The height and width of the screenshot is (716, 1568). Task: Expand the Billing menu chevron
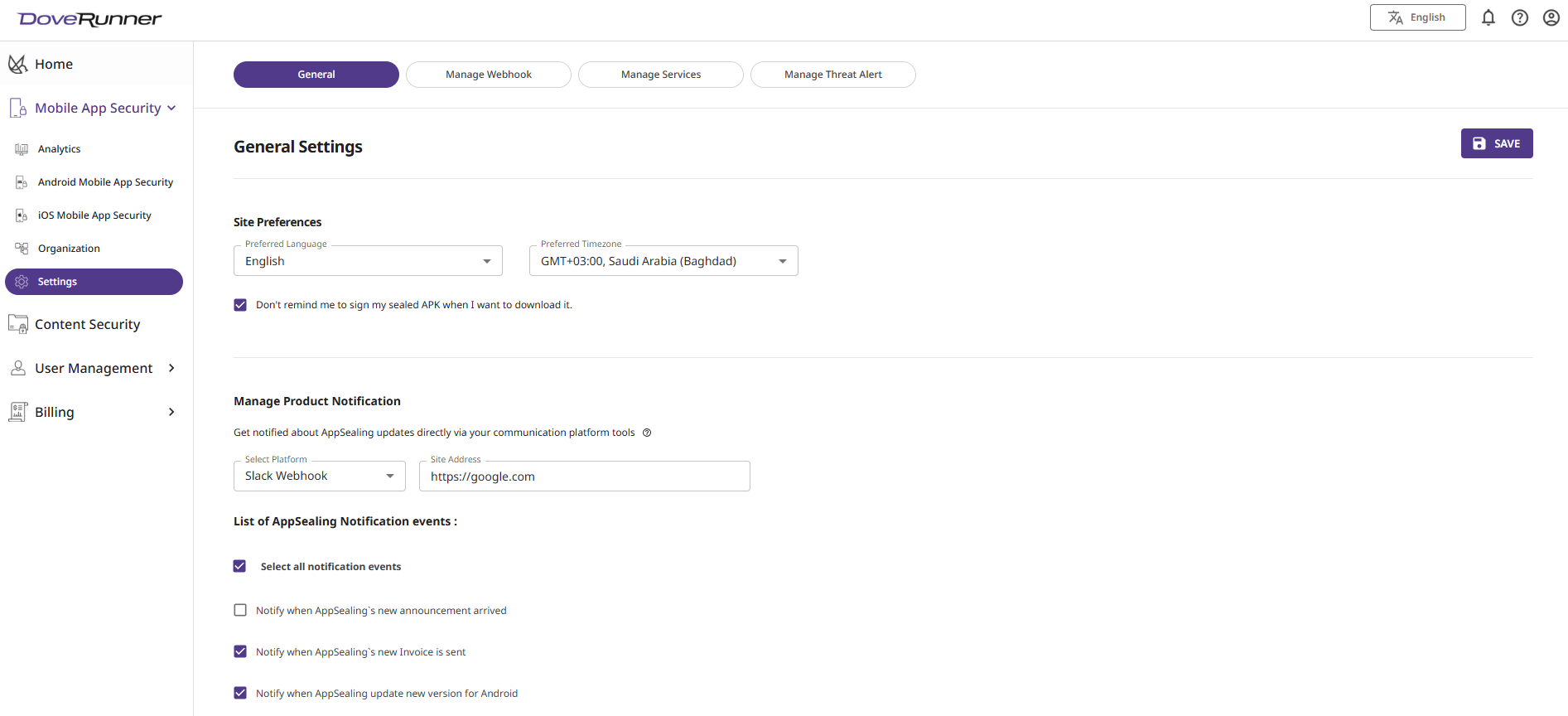pos(171,412)
